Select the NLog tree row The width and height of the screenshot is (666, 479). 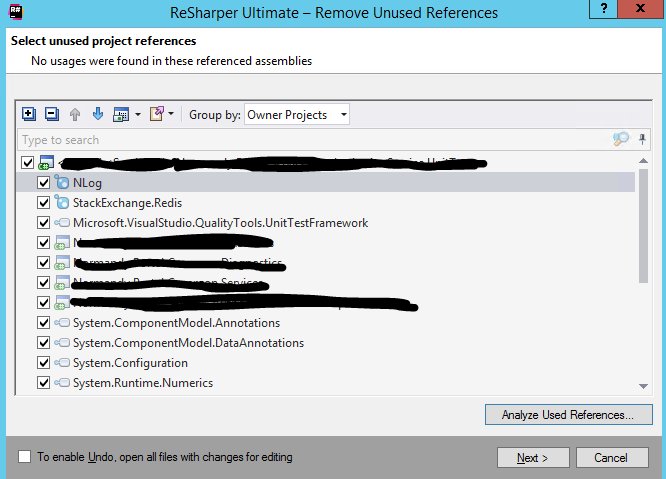click(326, 183)
